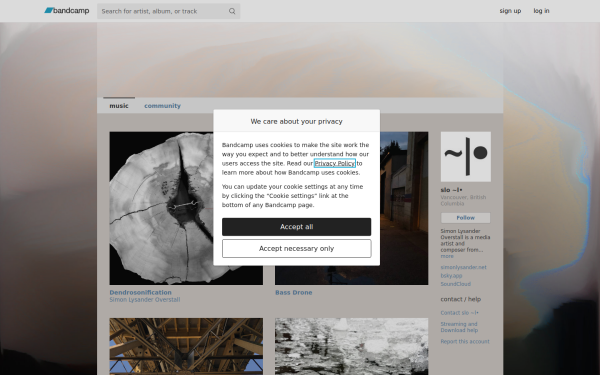Click the Bandcamp logo
Viewport: 600px width, 375px height.
click(x=67, y=11)
